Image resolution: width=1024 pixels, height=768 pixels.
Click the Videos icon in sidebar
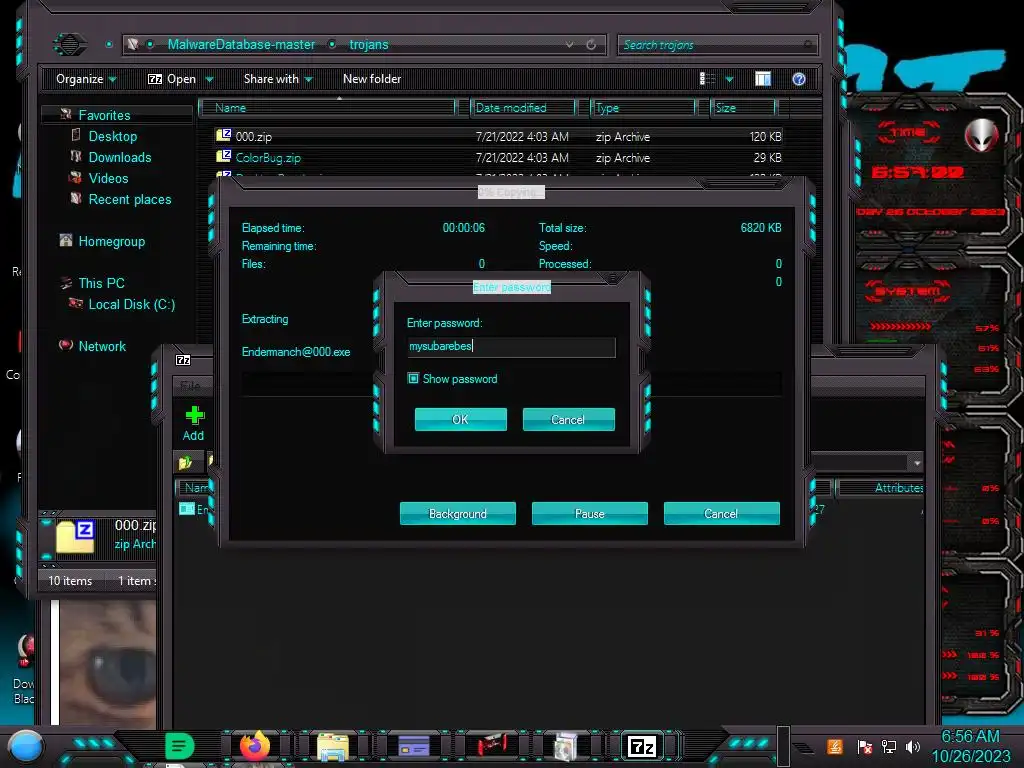click(76, 178)
